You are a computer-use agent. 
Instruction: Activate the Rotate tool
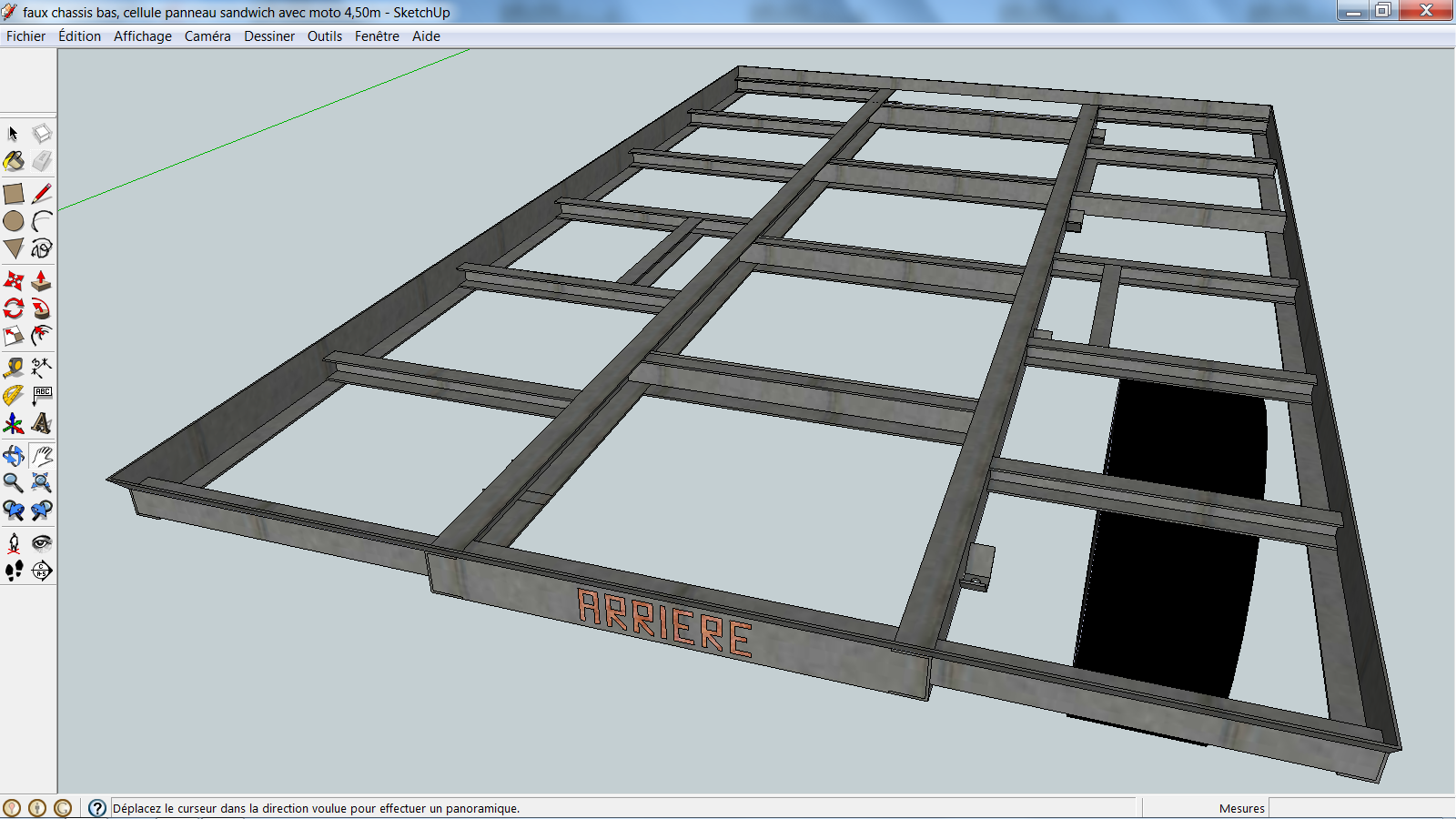point(14,308)
